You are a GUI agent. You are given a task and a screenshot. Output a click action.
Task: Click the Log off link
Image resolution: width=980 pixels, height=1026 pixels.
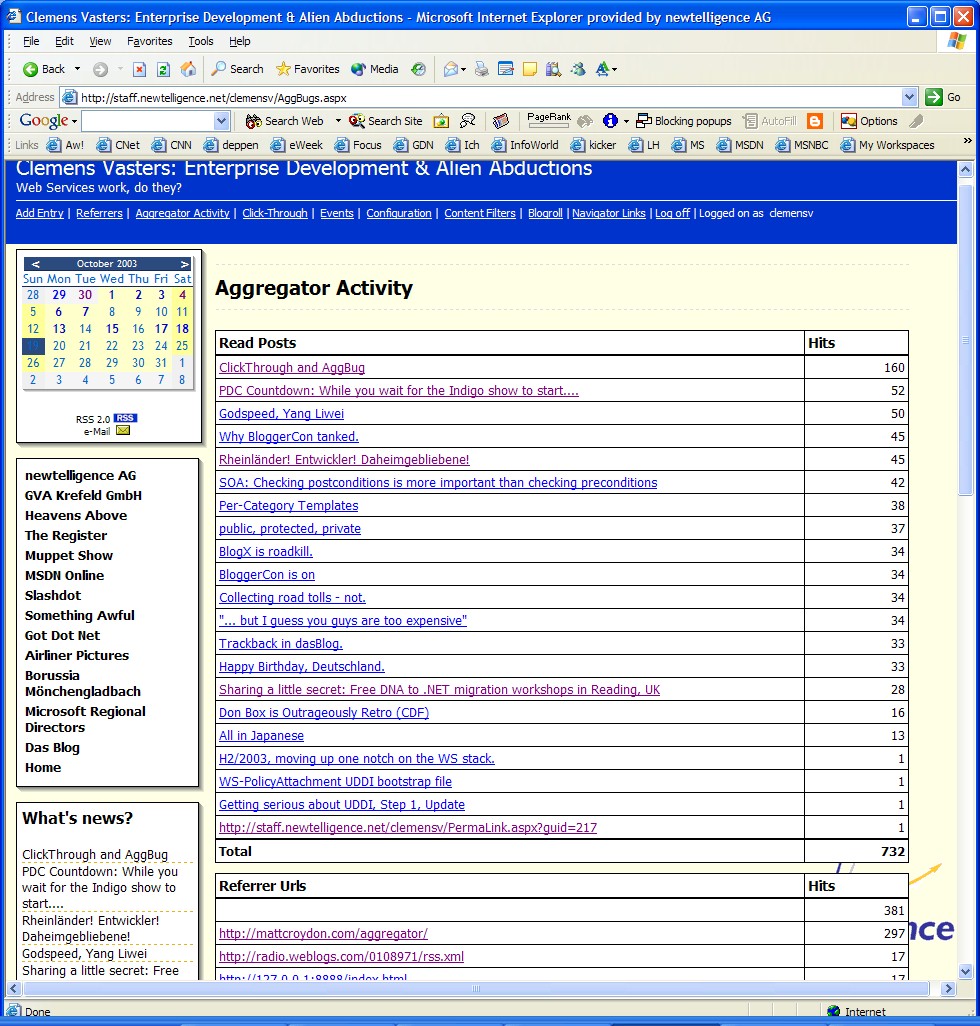coord(673,213)
